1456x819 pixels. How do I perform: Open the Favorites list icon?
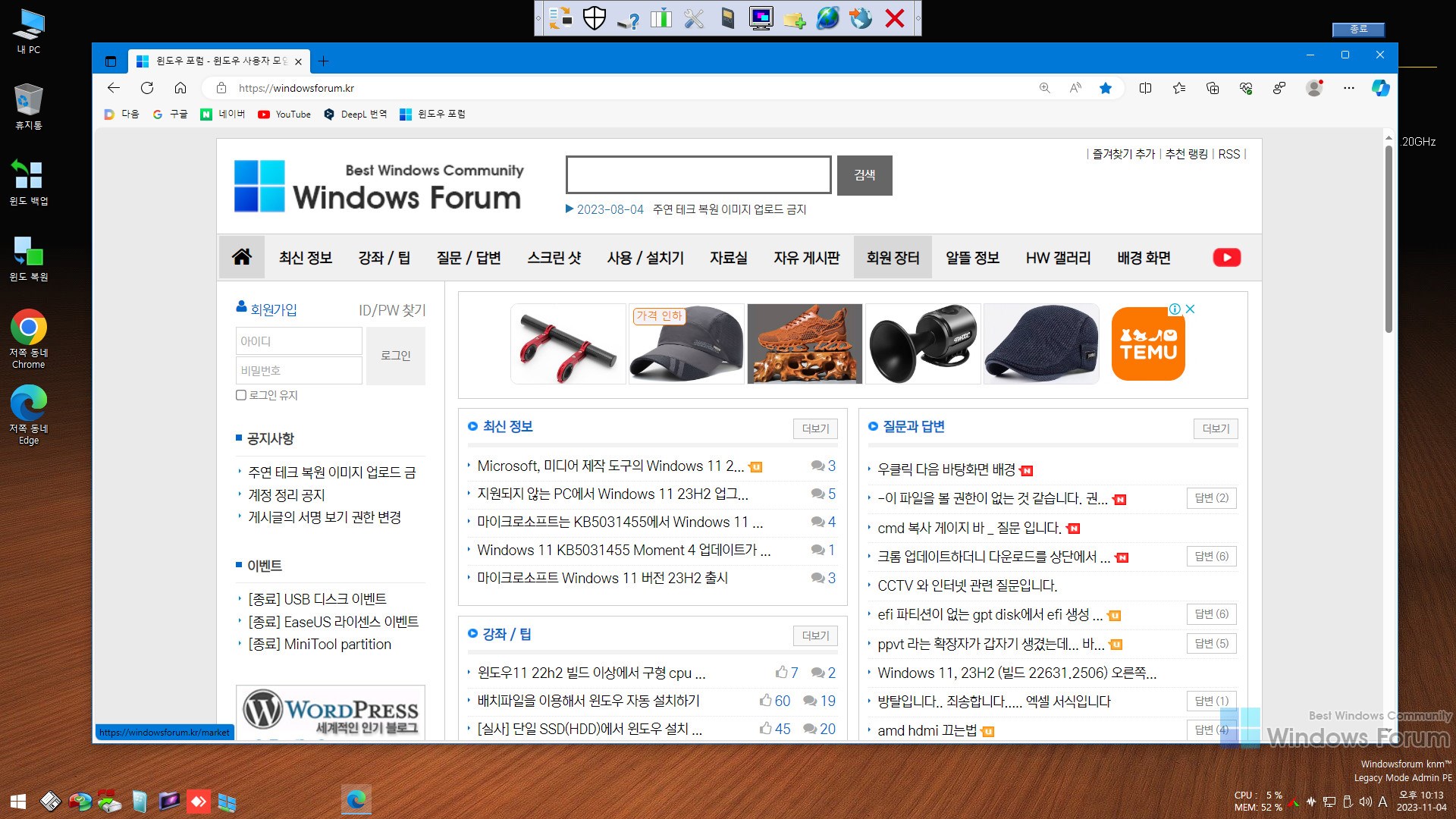tap(1179, 88)
